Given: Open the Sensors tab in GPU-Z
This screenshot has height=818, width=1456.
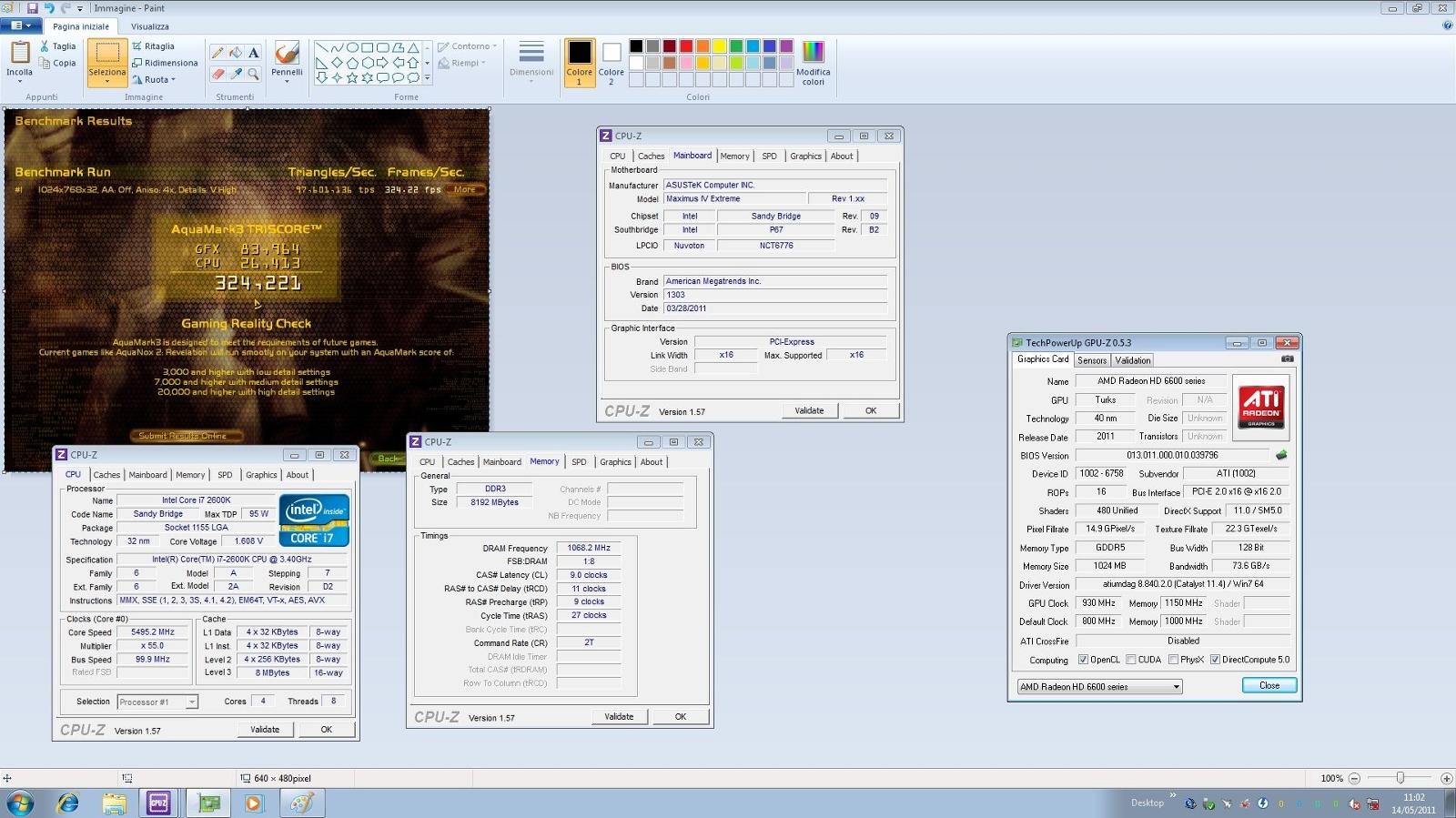Looking at the screenshot, I should [x=1092, y=360].
